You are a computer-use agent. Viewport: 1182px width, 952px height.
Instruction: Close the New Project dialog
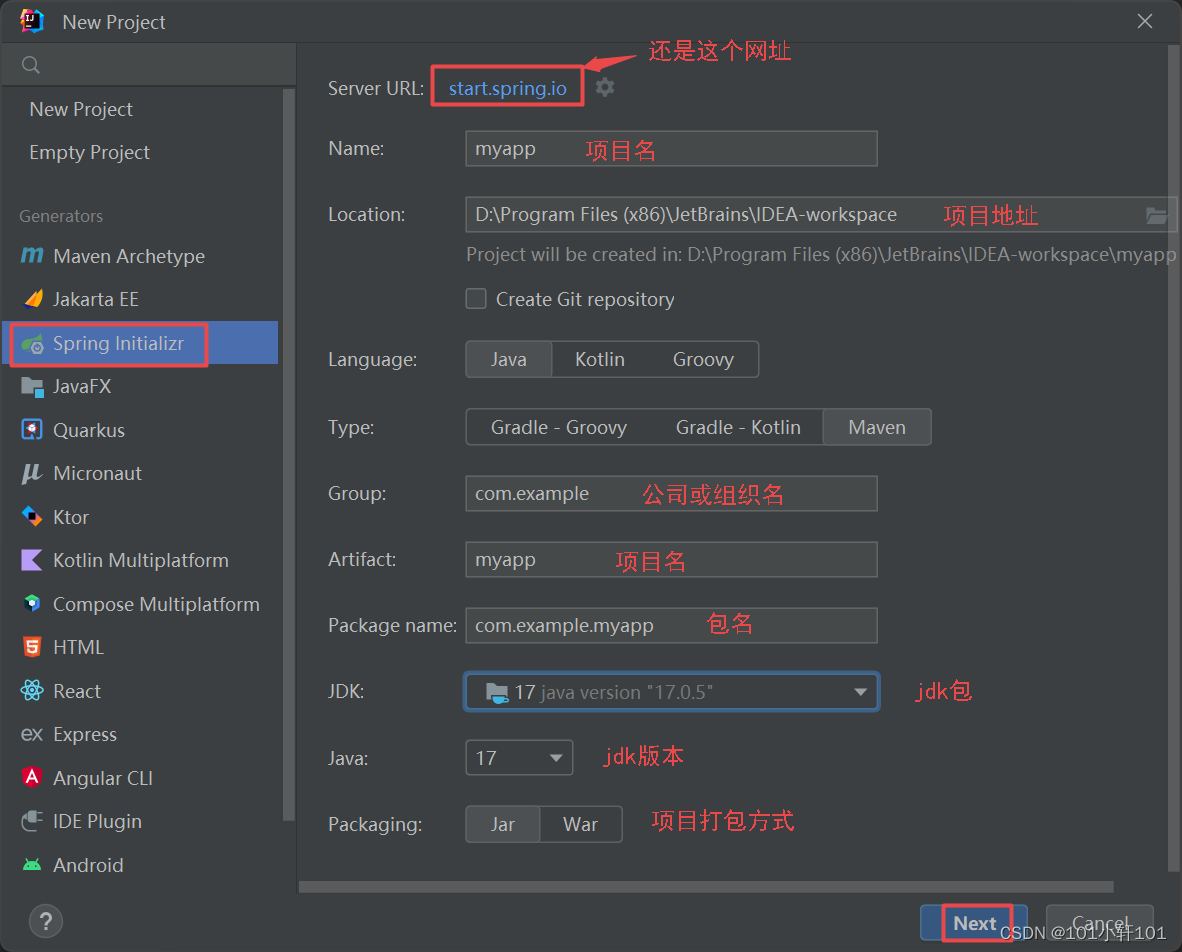pyautogui.click(x=1144, y=21)
